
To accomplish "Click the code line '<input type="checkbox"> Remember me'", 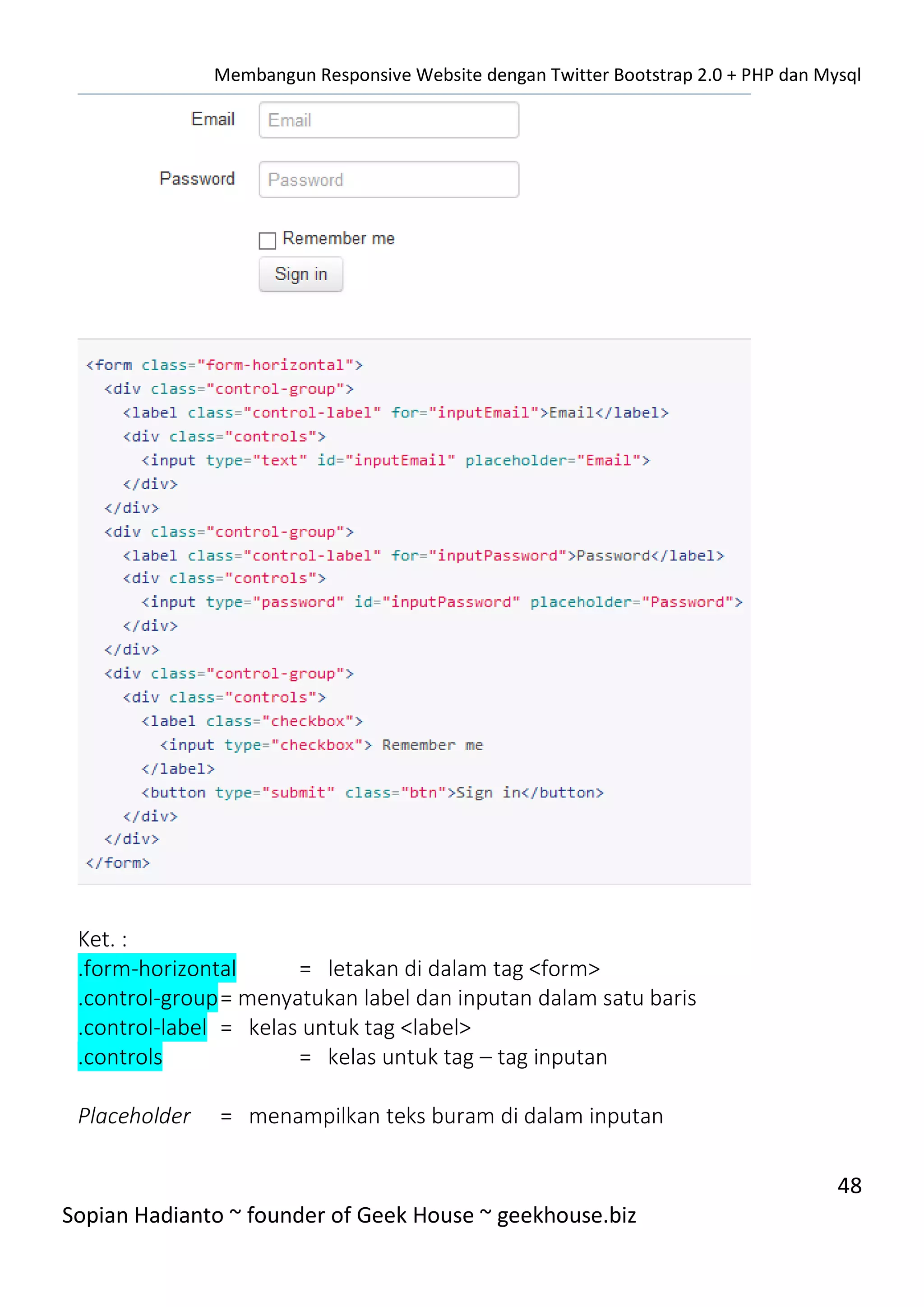I will click(322, 745).
